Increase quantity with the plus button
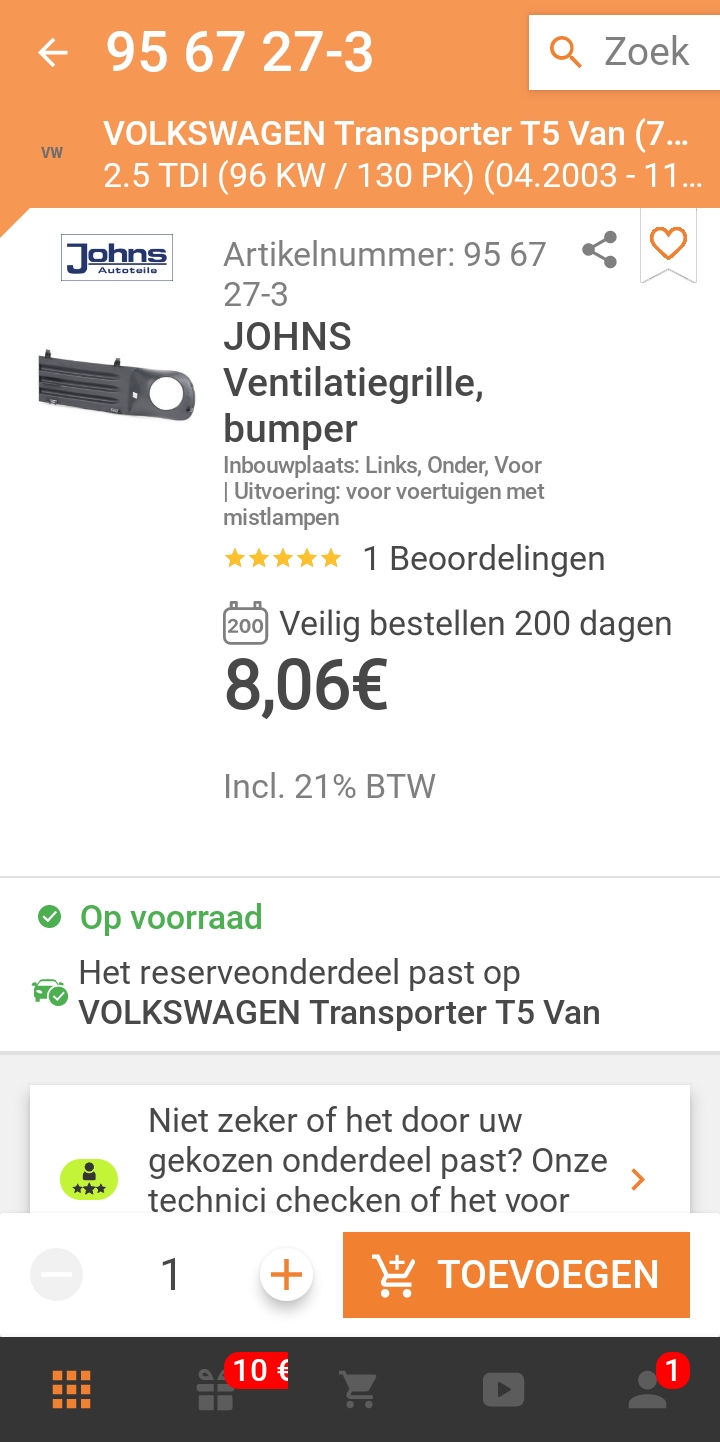Viewport: 720px width, 1442px height. [286, 1275]
